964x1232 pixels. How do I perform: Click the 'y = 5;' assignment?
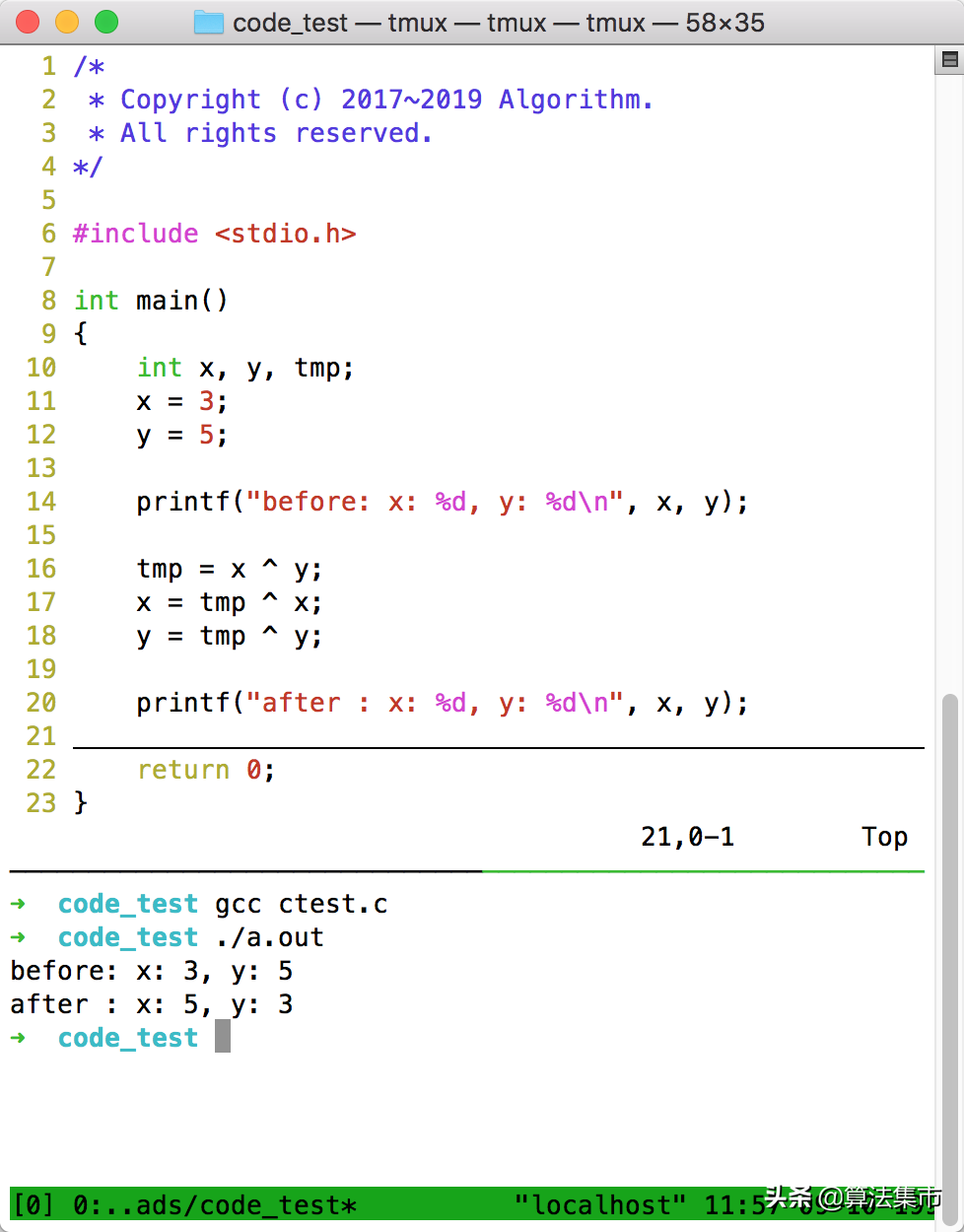182,436
